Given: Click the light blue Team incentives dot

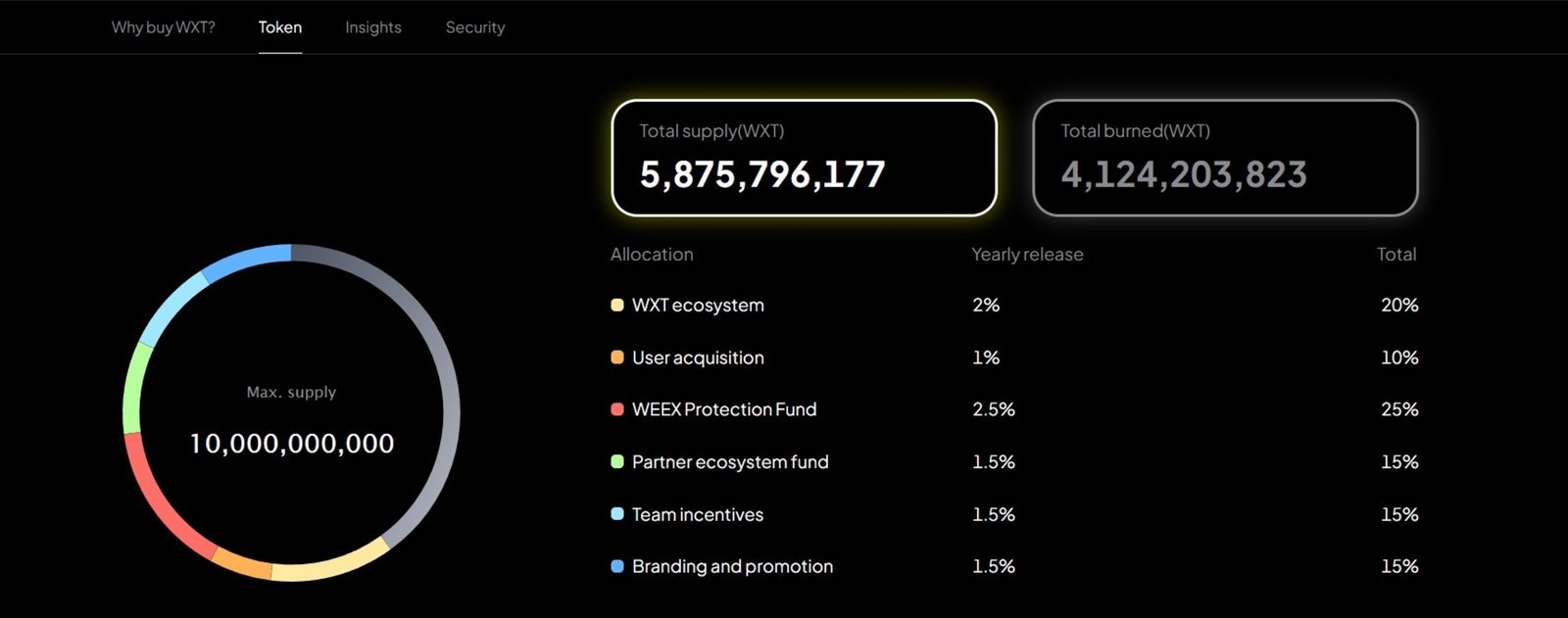Looking at the screenshot, I should coord(617,514).
